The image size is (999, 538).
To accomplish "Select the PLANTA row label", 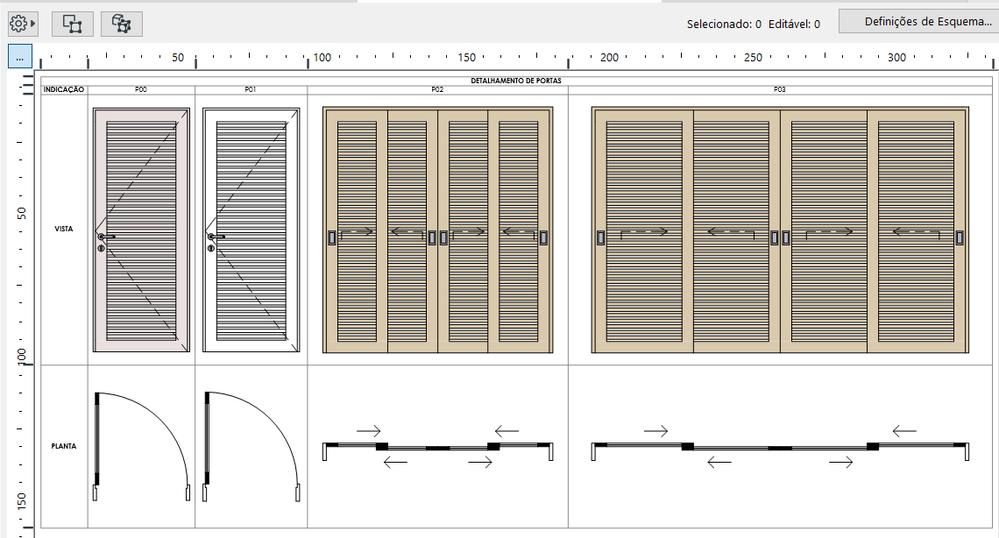I will point(64,446).
